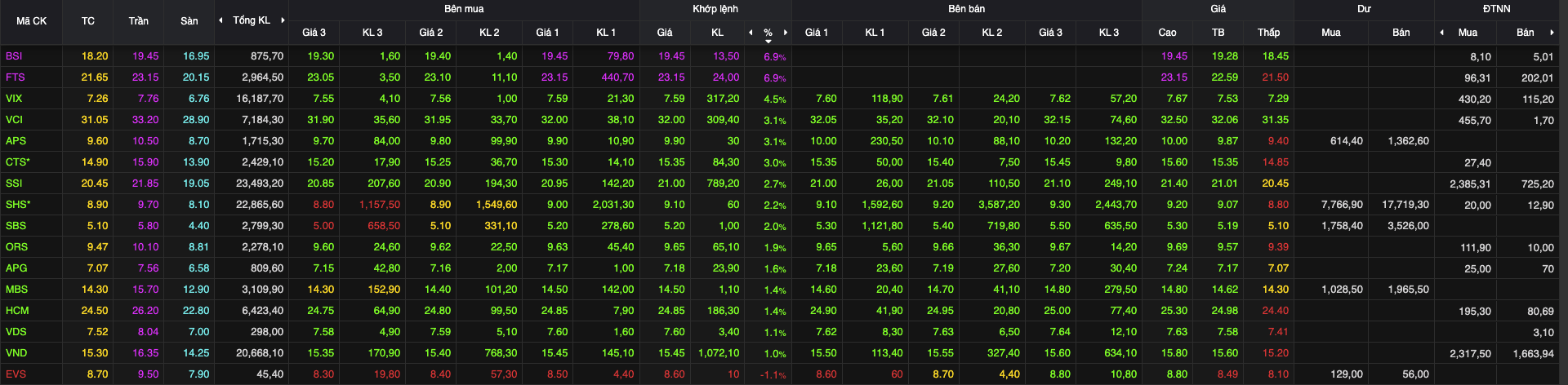Click the Thấp low price header

(x=1269, y=33)
